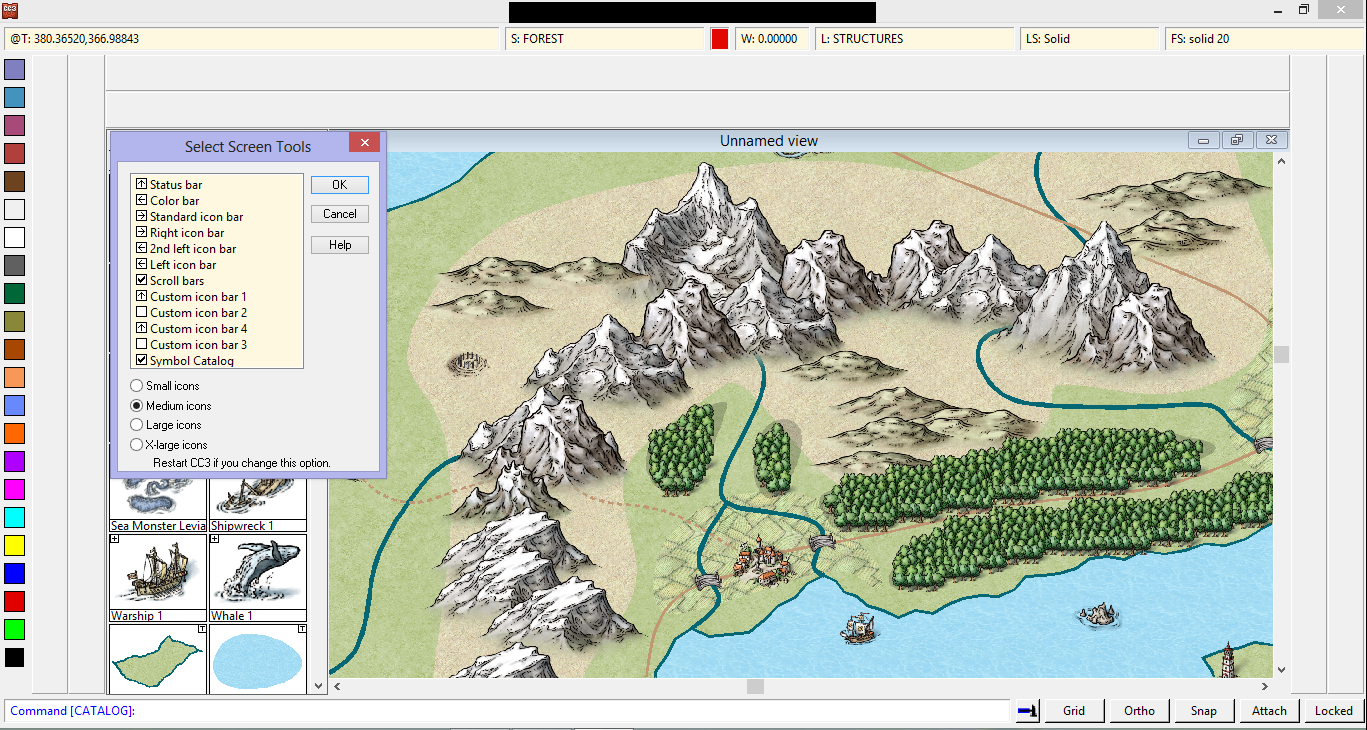Pick the orange color swatch
The height and width of the screenshot is (730, 1367).
click(14, 434)
